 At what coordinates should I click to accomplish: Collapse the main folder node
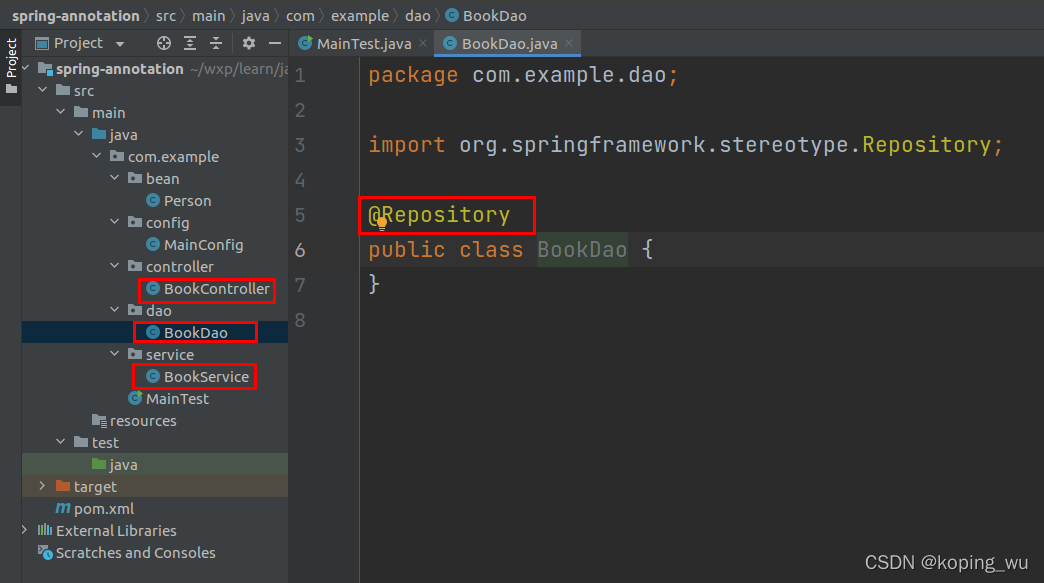click(61, 112)
